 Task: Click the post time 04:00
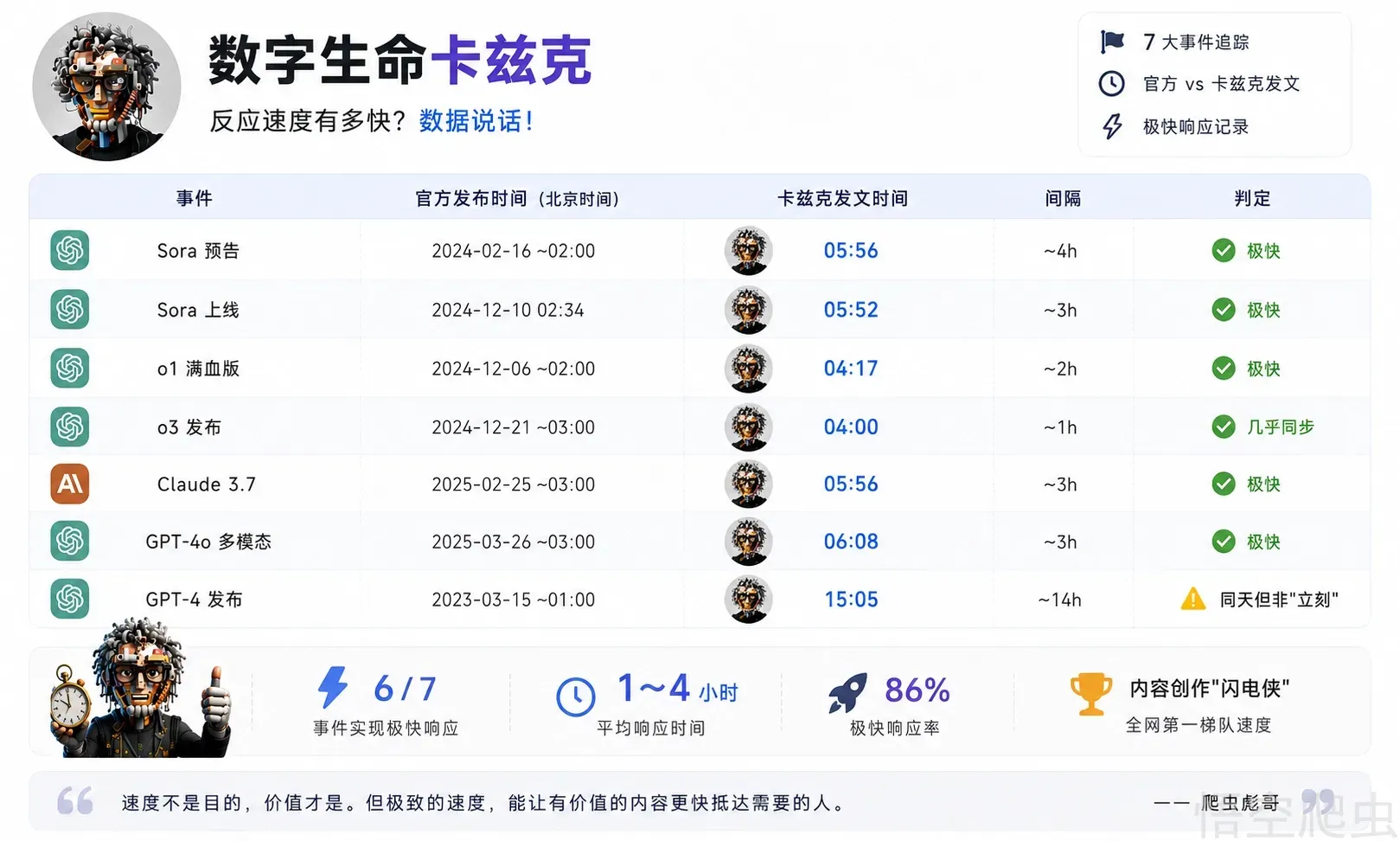851,427
